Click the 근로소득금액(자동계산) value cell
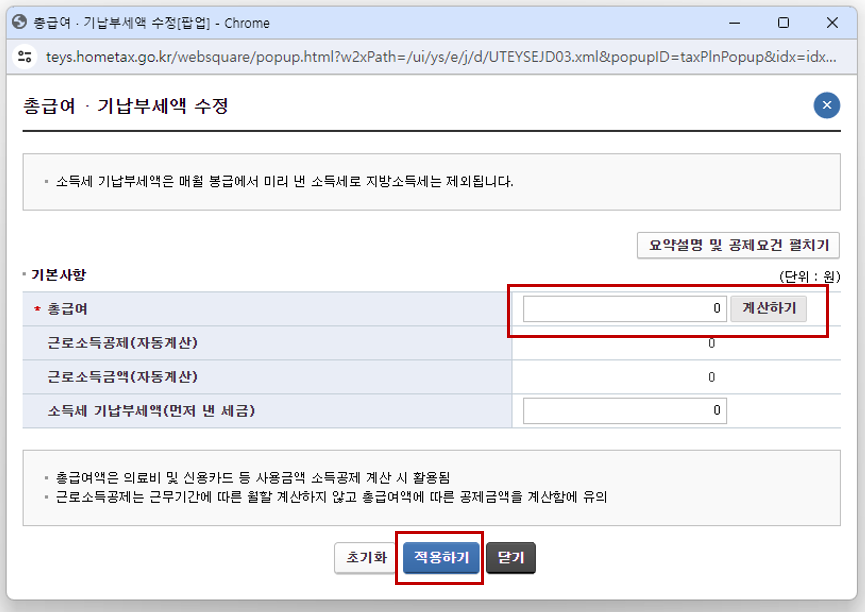The image size is (865, 612). pyautogui.click(x=711, y=377)
